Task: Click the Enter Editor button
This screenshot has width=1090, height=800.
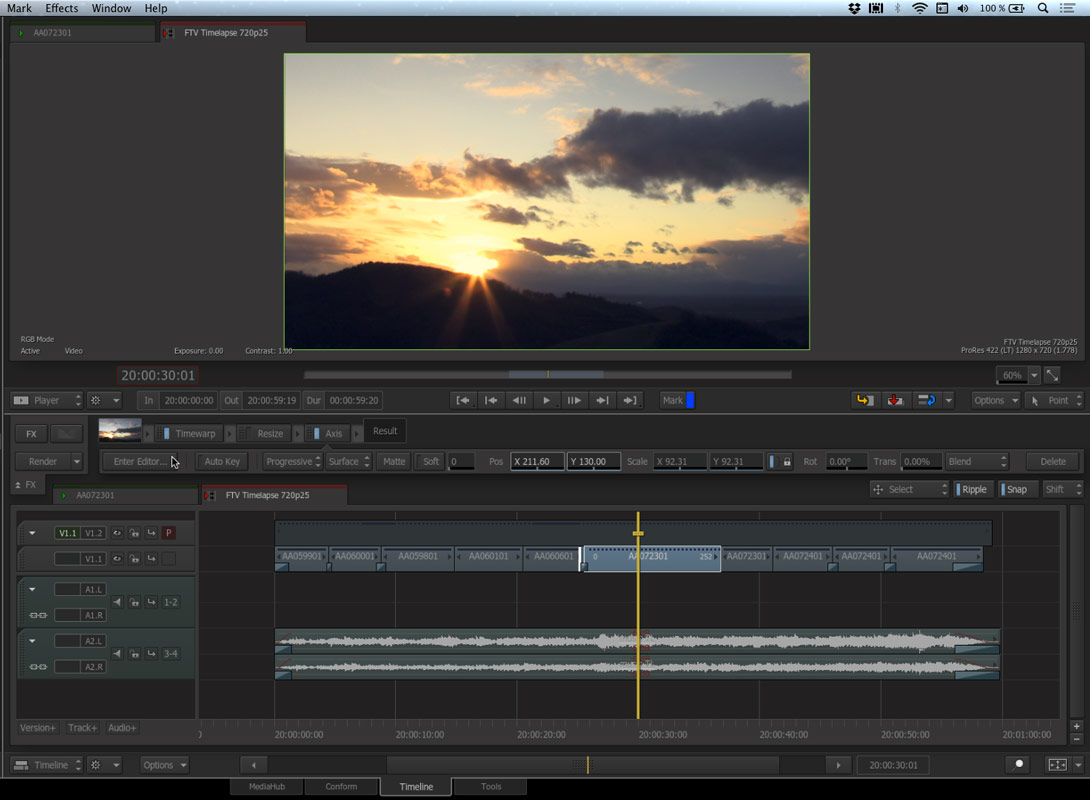Action: [140, 462]
